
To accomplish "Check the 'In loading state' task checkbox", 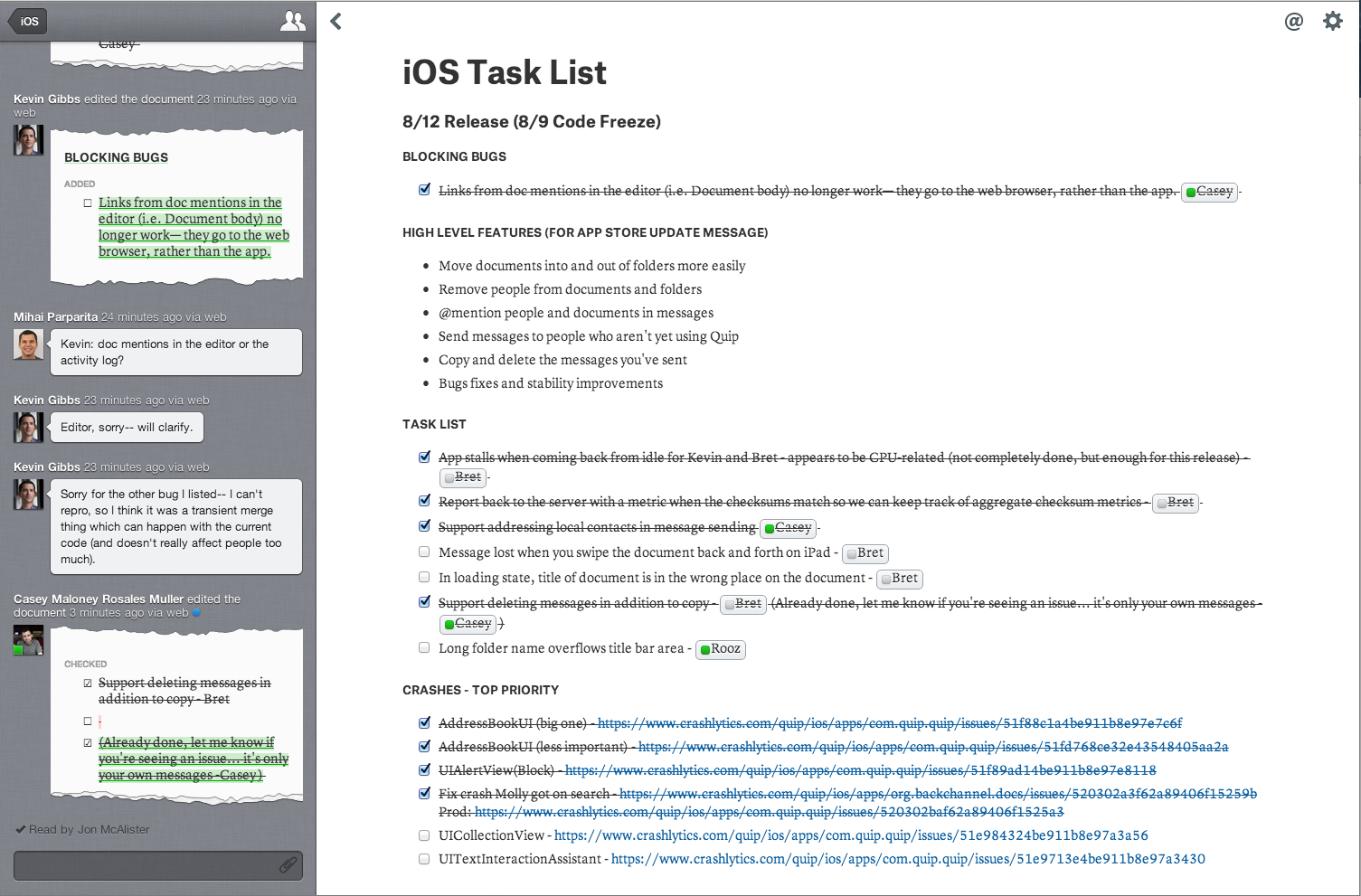I will pyautogui.click(x=424, y=577).
